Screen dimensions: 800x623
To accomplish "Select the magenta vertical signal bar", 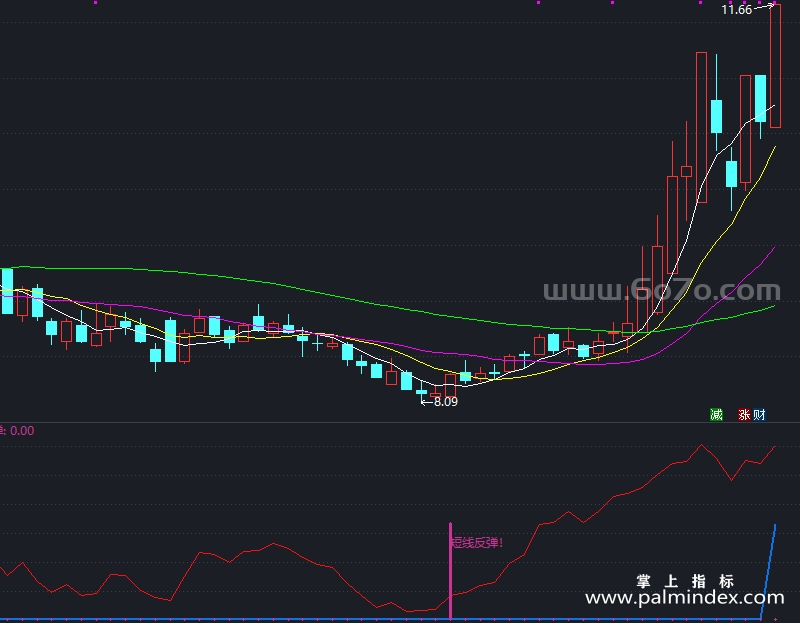I will tap(451, 571).
